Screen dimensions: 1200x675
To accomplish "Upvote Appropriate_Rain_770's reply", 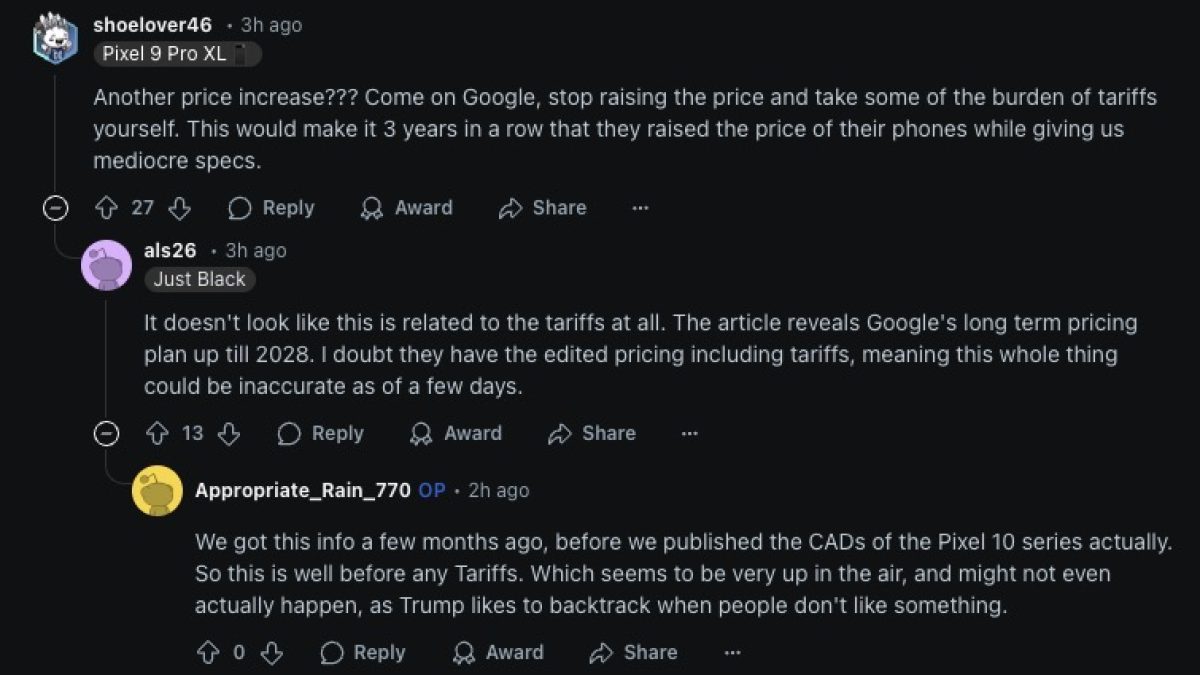I will point(208,653).
